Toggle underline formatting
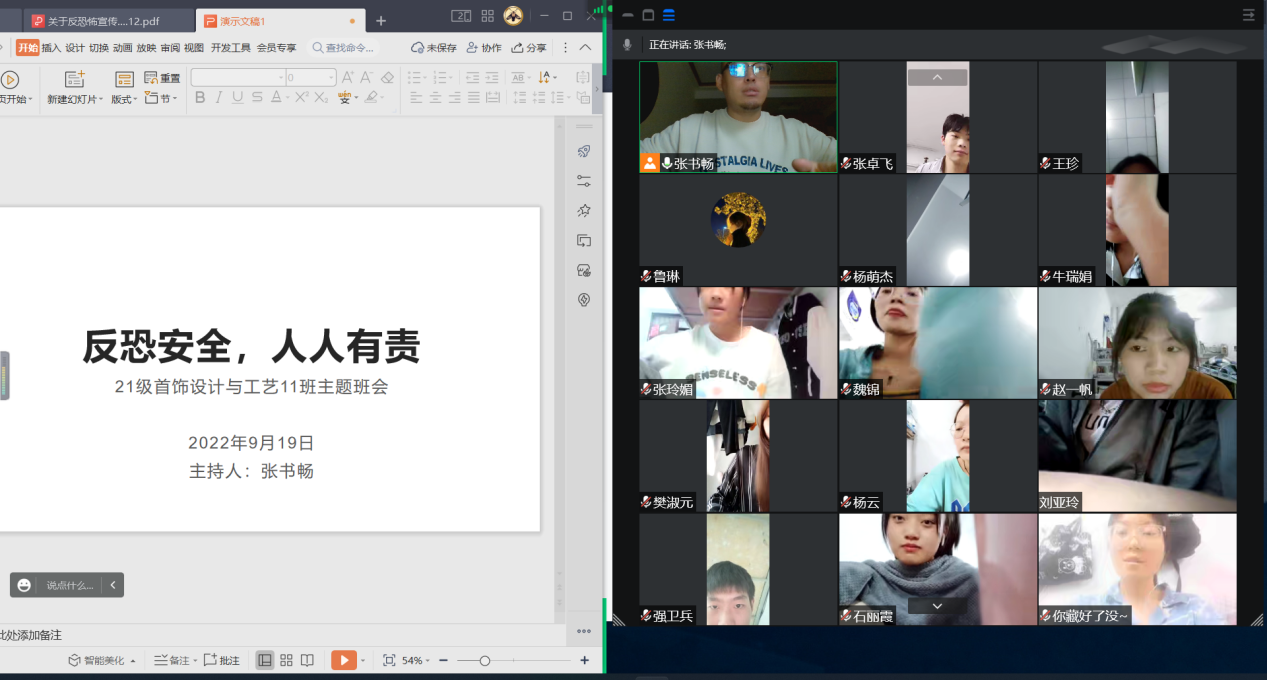The image size is (1267, 680). pyautogui.click(x=238, y=98)
